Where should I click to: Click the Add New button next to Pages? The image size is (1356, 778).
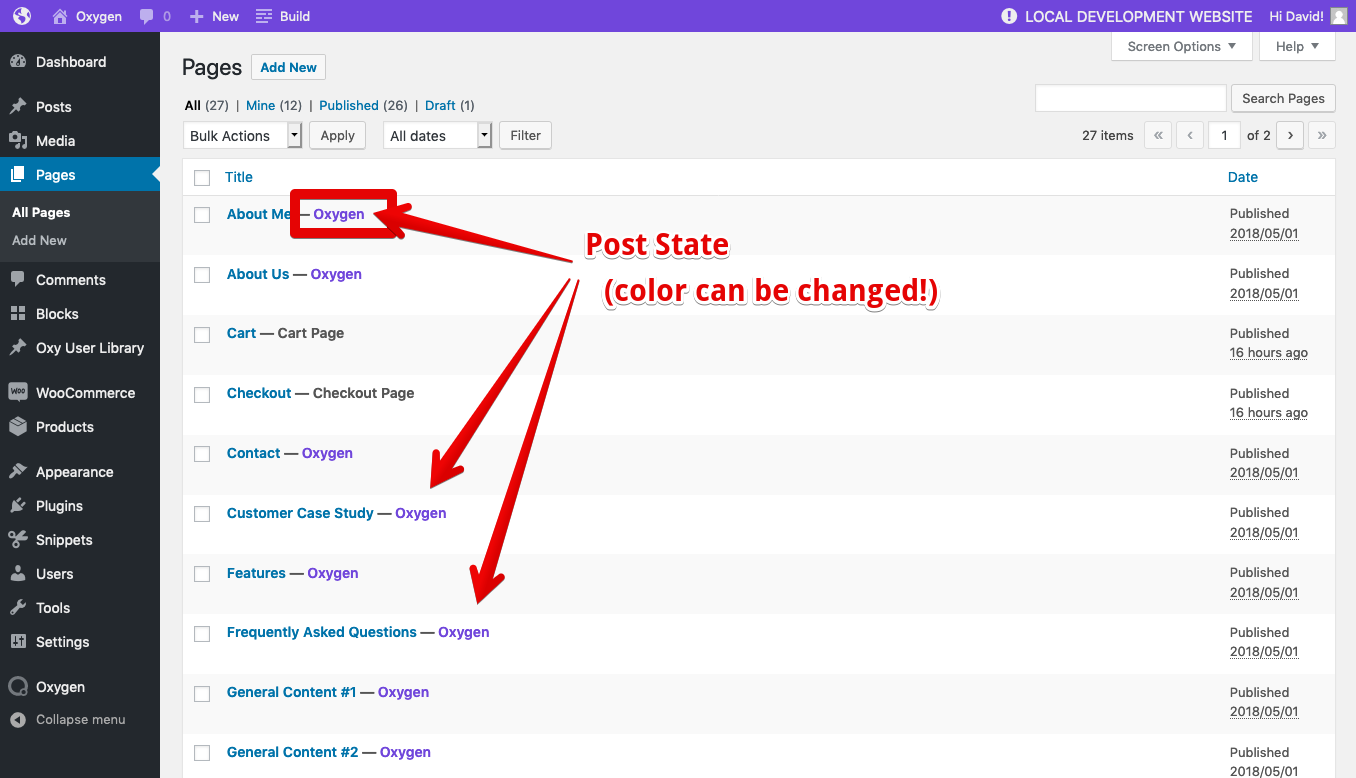point(288,68)
